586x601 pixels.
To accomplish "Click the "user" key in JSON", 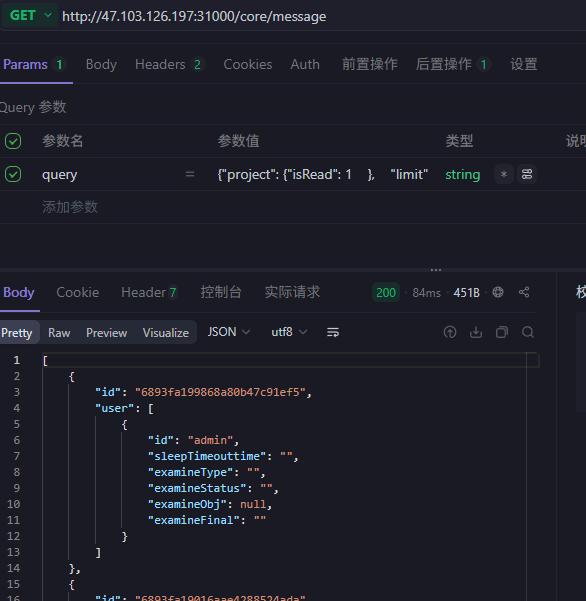I will [x=114, y=408].
